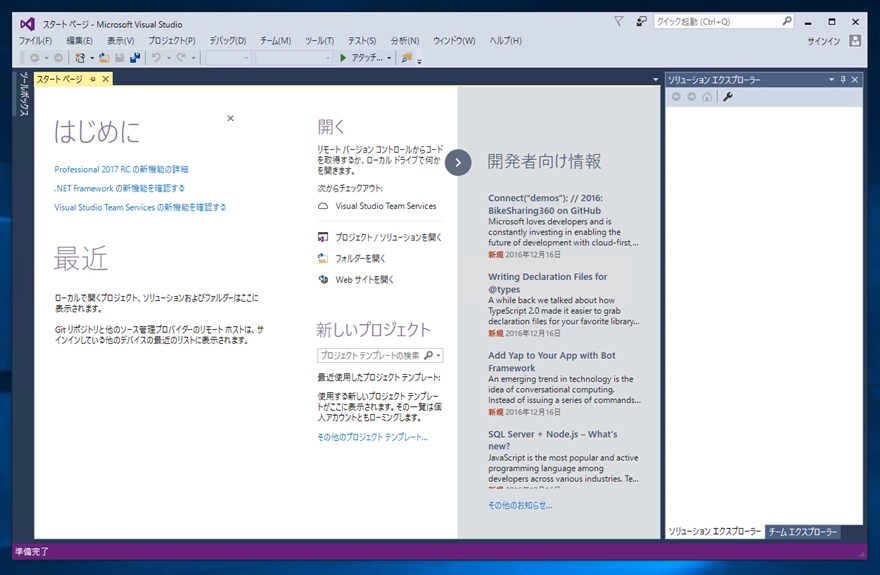Open the toolbar overflow options arrow
Image resolution: width=880 pixels, height=575 pixels.
(419, 61)
